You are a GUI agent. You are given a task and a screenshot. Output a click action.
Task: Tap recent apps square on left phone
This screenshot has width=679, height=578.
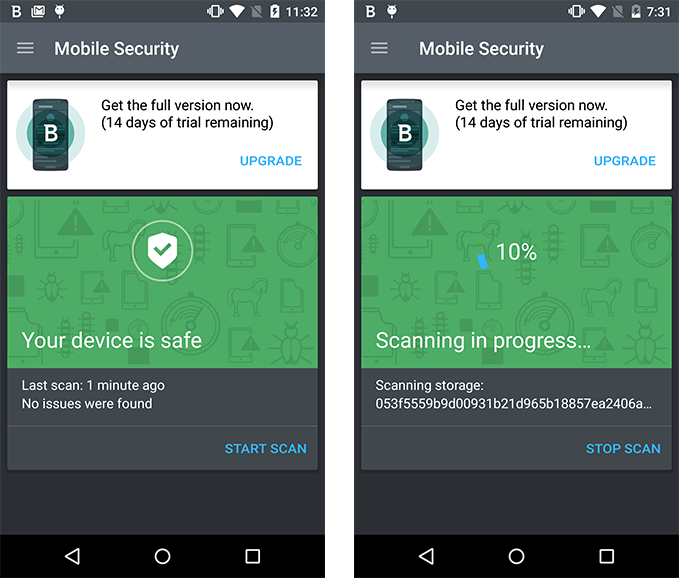pyautogui.click(x=252, y=556)
